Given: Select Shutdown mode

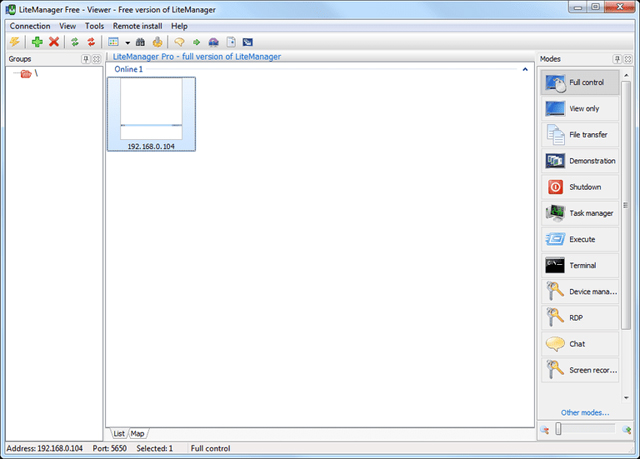Looking at the screenshot, I should click(x=580, y=187).
